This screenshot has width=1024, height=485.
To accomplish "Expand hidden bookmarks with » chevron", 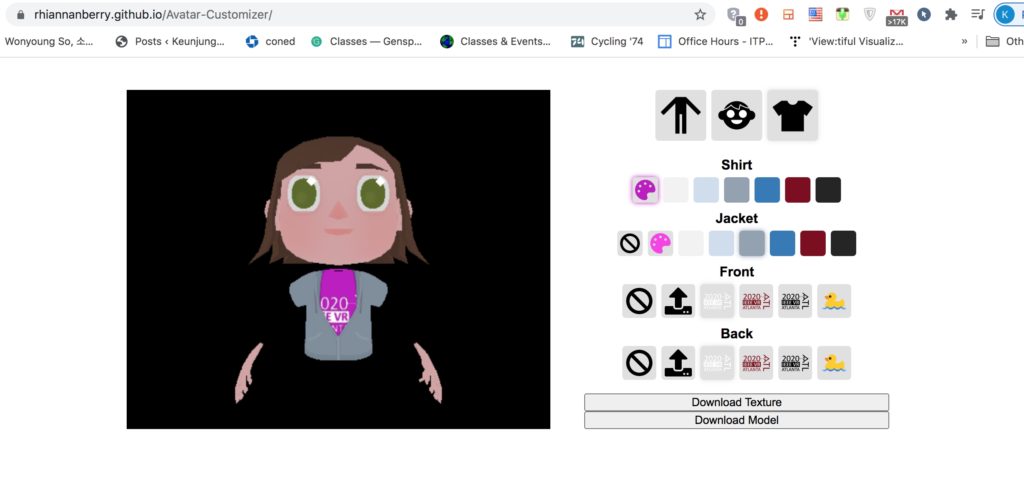I will click(965, 41).
